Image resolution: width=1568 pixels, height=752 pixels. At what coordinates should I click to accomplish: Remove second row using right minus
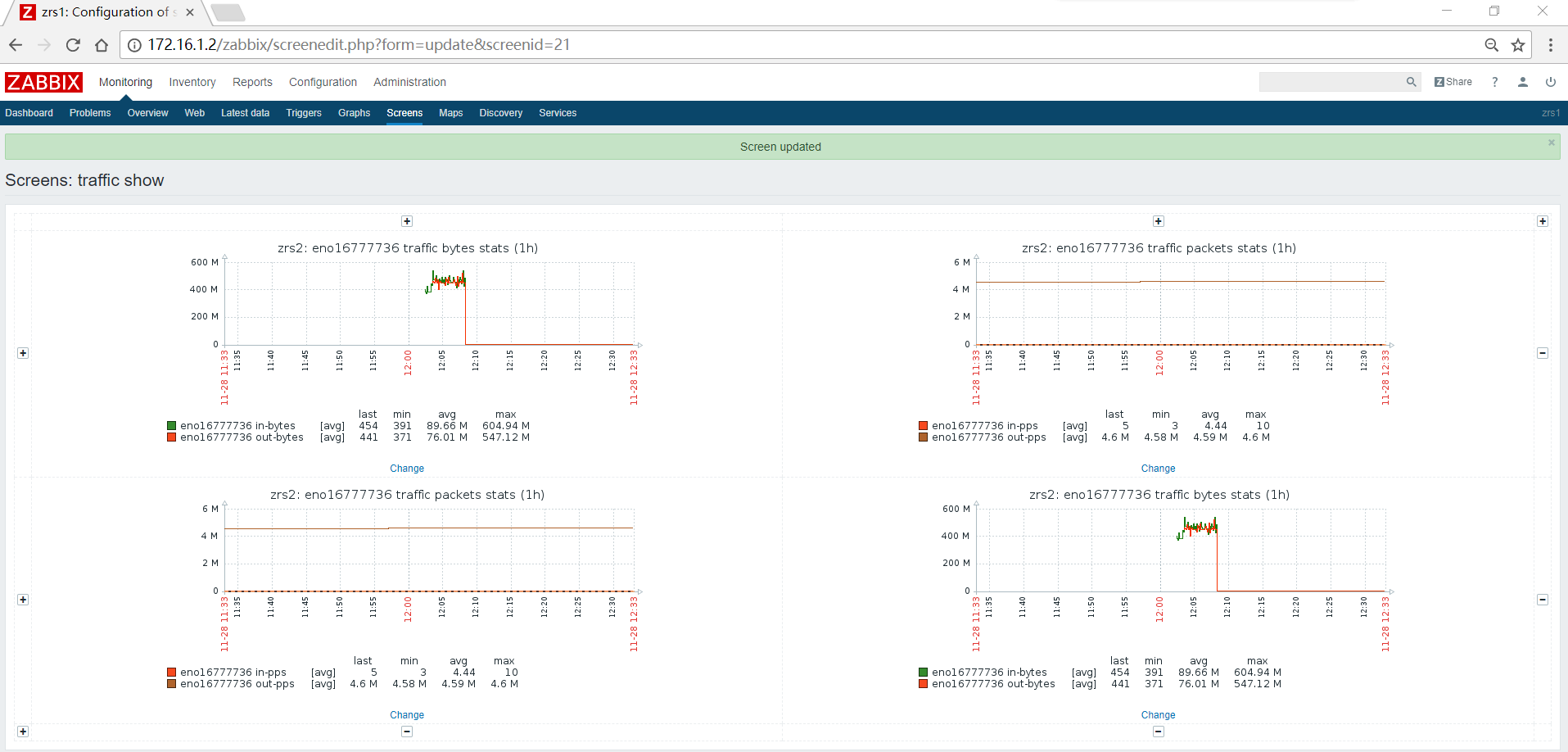(x=1543, y=600)
